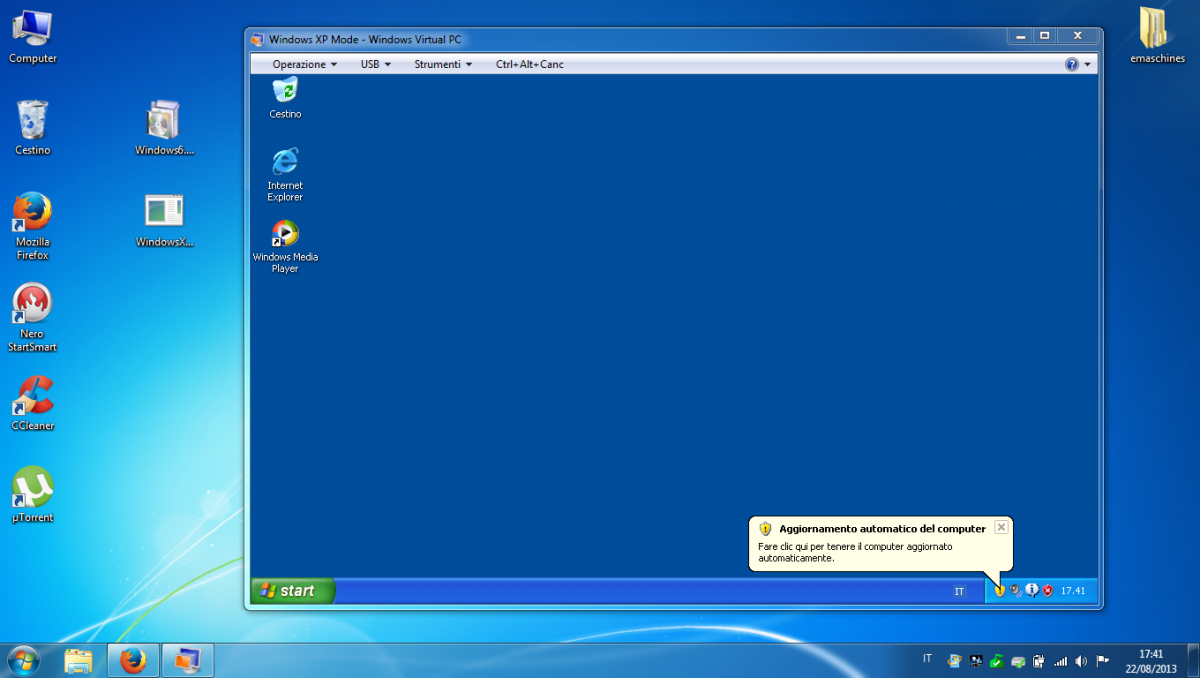Click the Show desktop strip

coord(1193,661)
